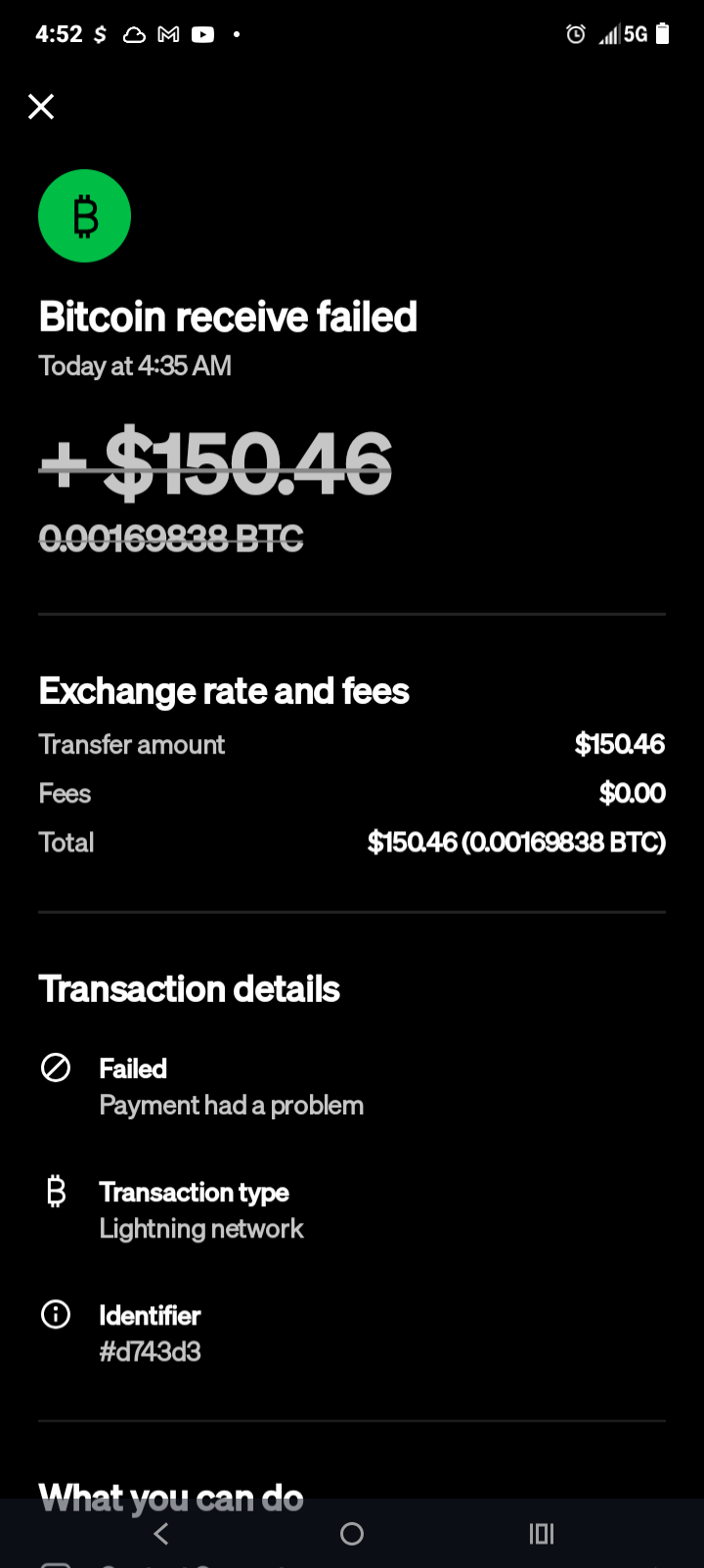The image size is (704, 1568).
Task: Tap the Lightning network transaction type text
Action: (x=201, y=1229)
